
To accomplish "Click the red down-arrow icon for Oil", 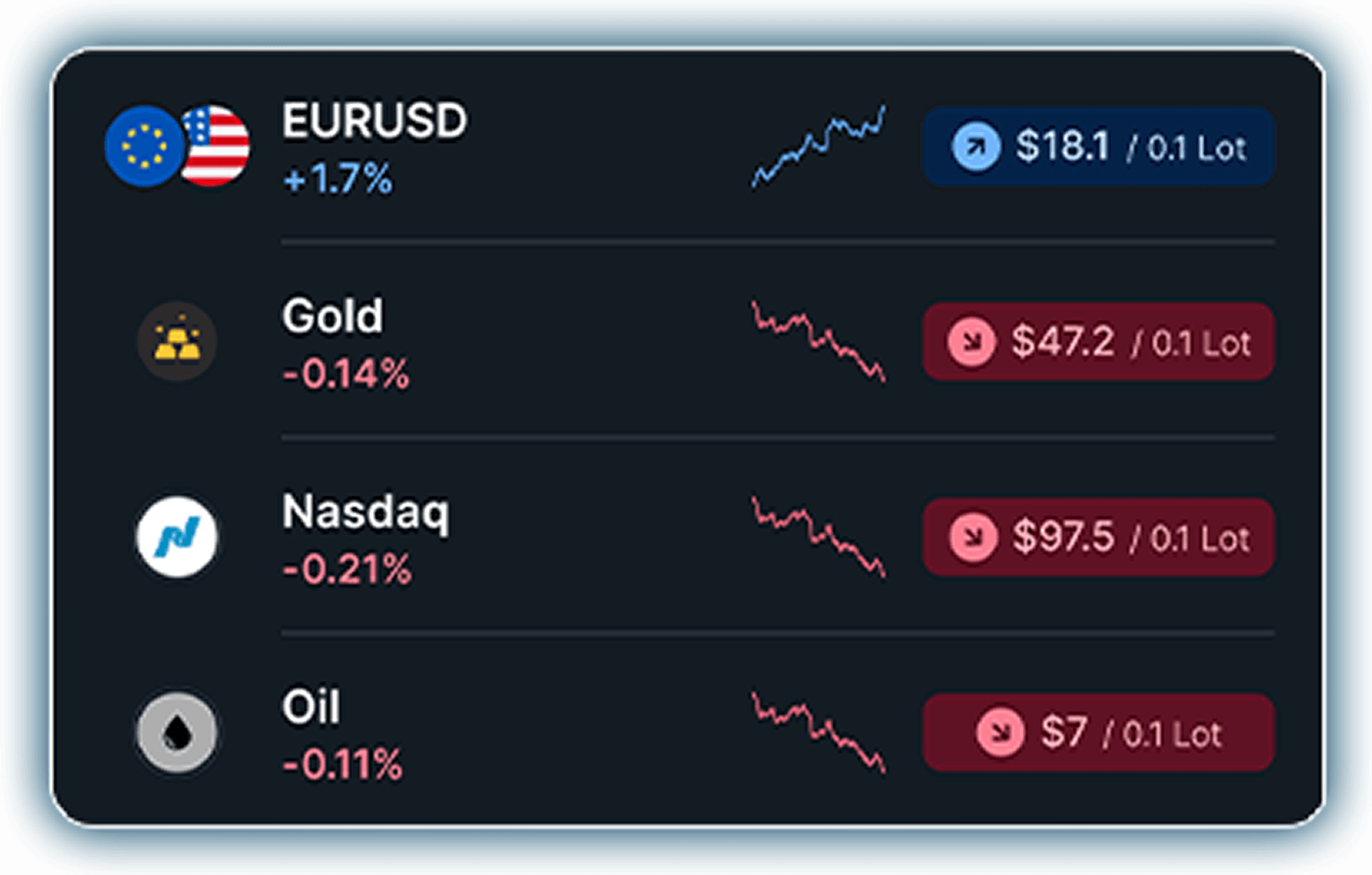I will [1000, 732].
